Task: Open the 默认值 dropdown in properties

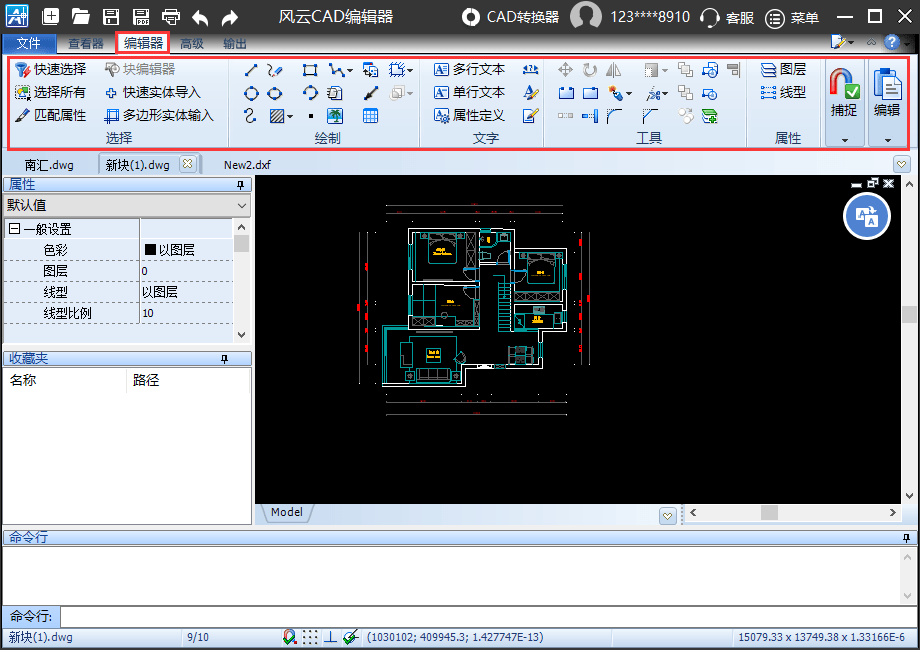Action: coord(241,205)
